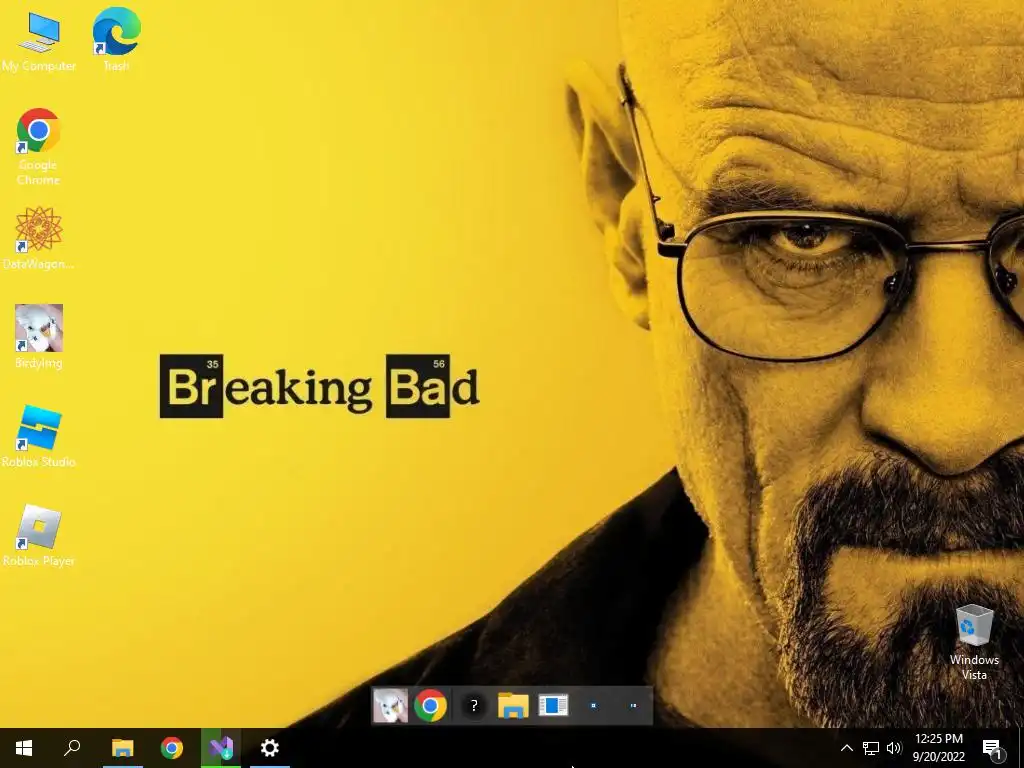Viewport: 1024px width, 768px height.
Task: Launch the Roblox Player desktop shortcut
Action: (x=39, y=536)
